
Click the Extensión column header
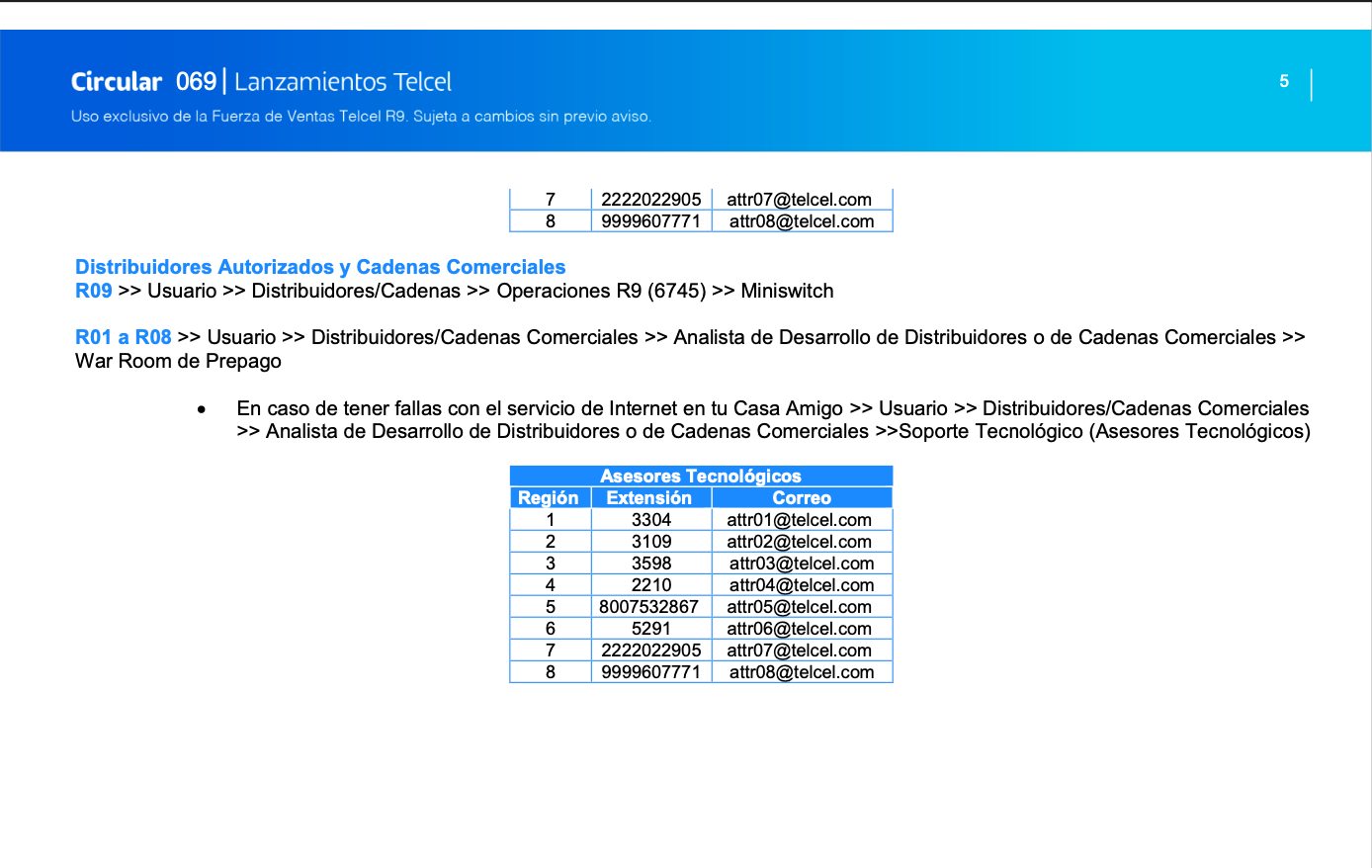pos(649,498)
